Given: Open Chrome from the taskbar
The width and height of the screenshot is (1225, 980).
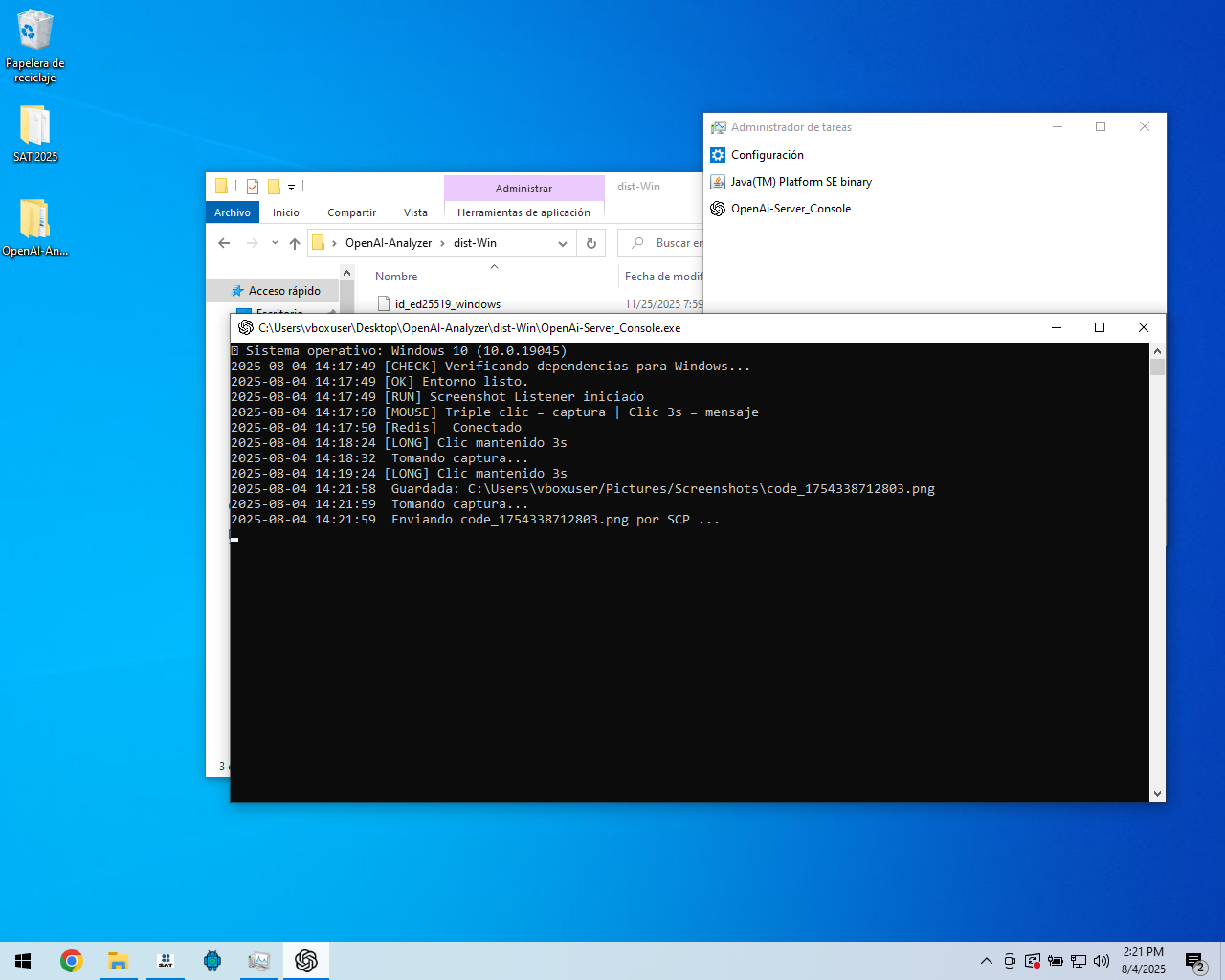Looking at the screenshot, I should pyautogui.click(x=71, y=961).
